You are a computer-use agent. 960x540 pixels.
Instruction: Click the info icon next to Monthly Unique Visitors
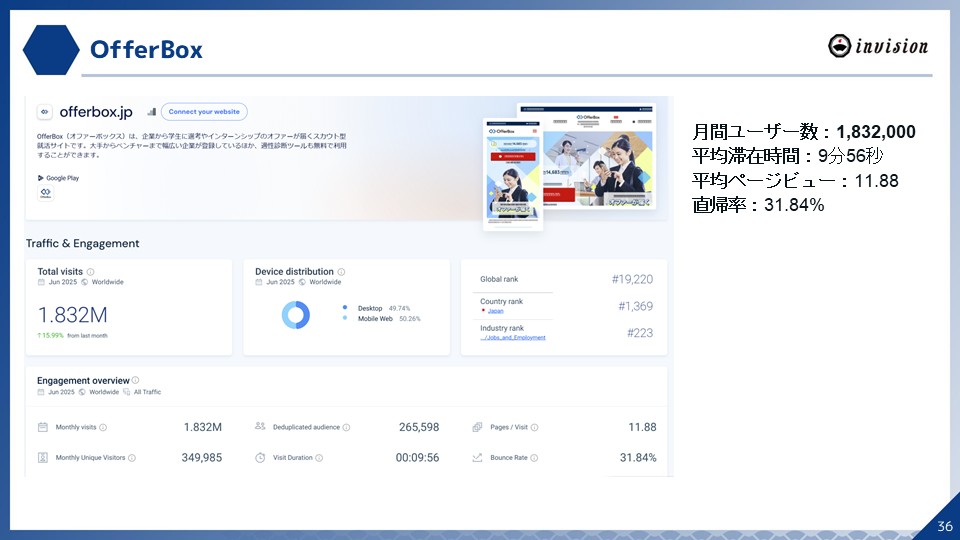[132, 458]
